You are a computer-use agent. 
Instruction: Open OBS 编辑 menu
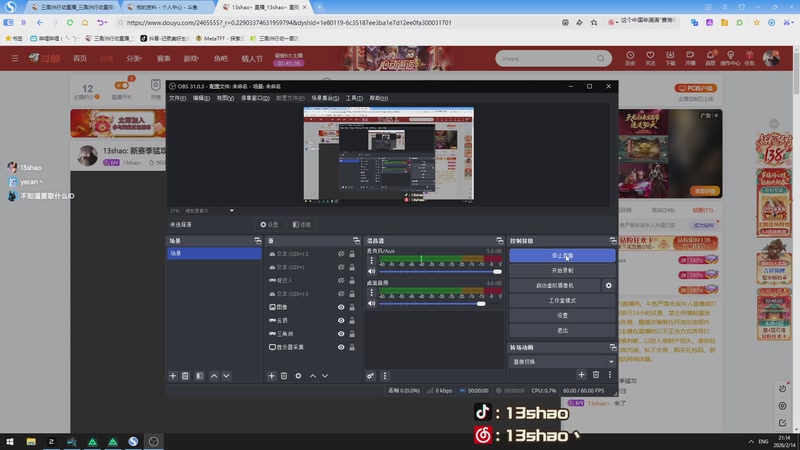201,98
